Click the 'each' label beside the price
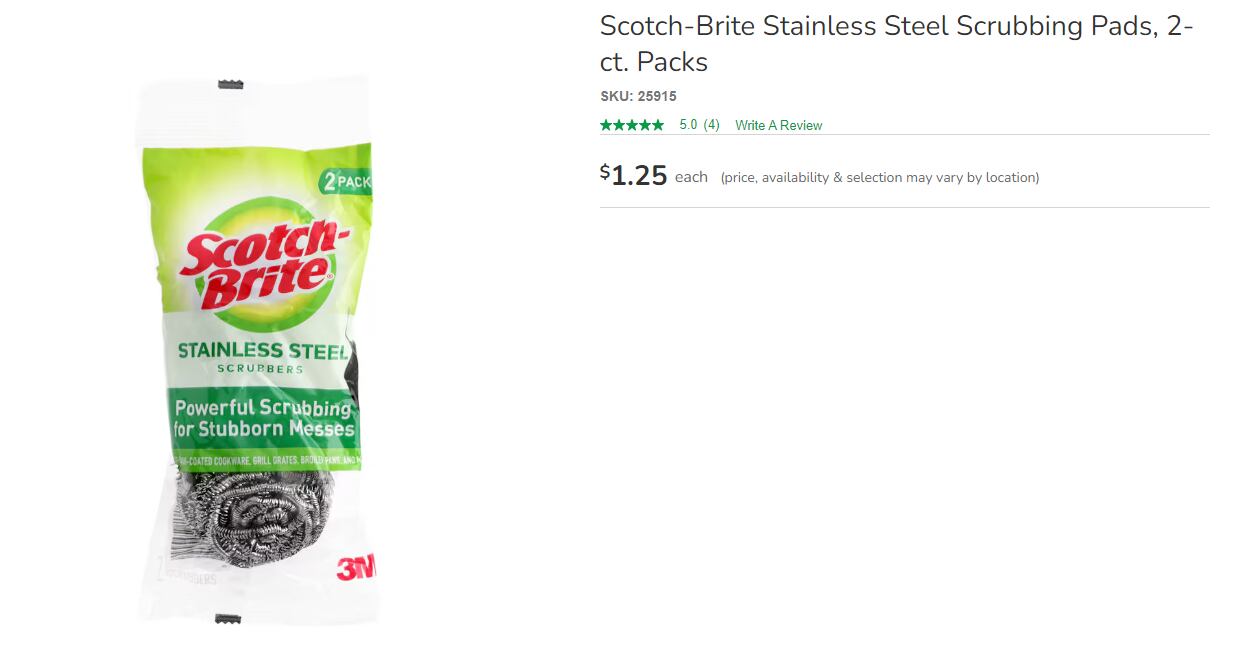 pyautogui.click(x=690, y=177)
